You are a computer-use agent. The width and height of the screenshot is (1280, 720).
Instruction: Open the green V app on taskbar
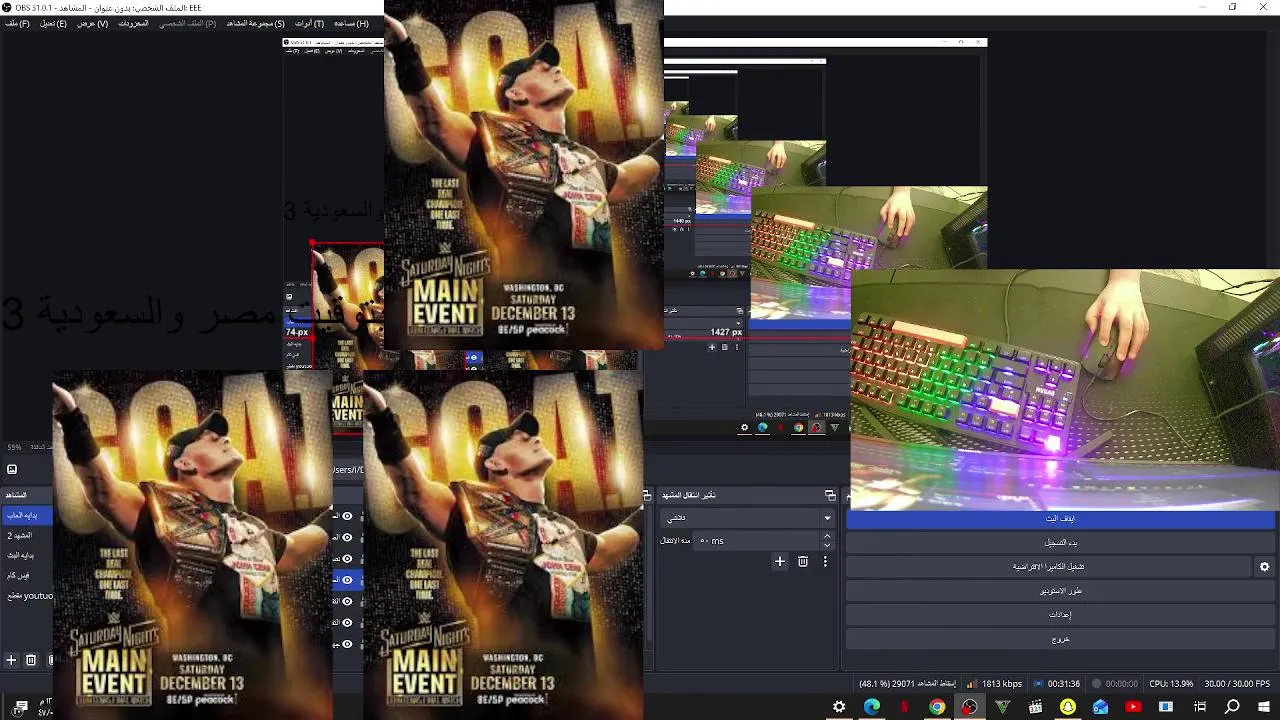point(1003,707)
